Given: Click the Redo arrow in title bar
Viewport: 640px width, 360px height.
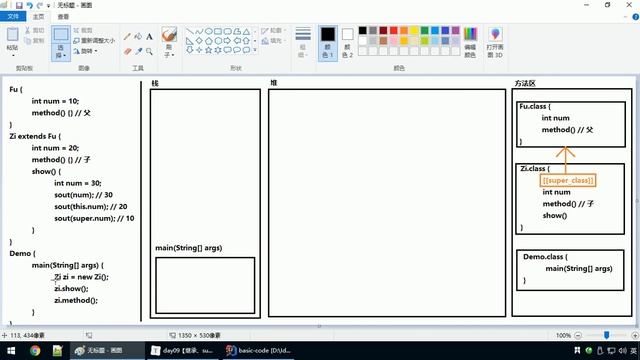Looking at the screenshot, I should (x=40, y=5).
